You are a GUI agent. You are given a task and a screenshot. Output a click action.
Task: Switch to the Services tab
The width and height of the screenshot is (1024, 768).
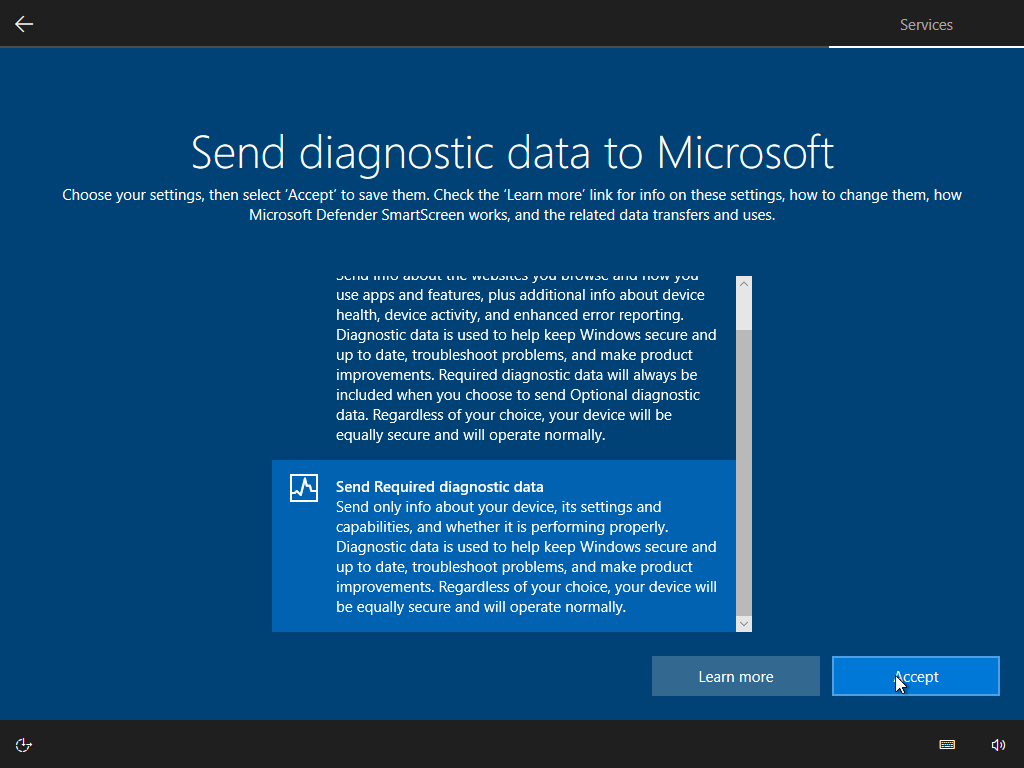(x=926, y=25)
